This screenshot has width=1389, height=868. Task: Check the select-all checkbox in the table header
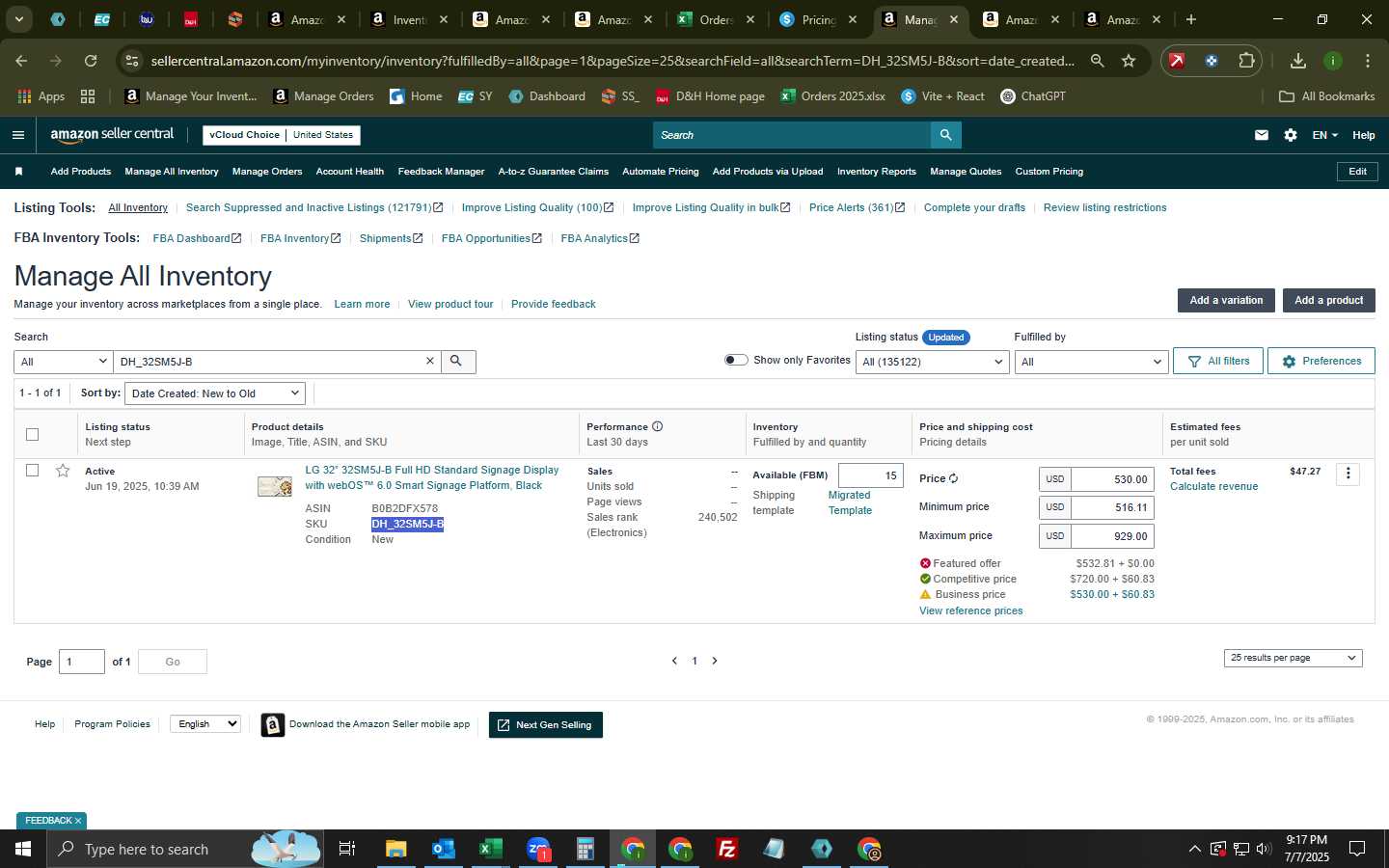(32, 434)
